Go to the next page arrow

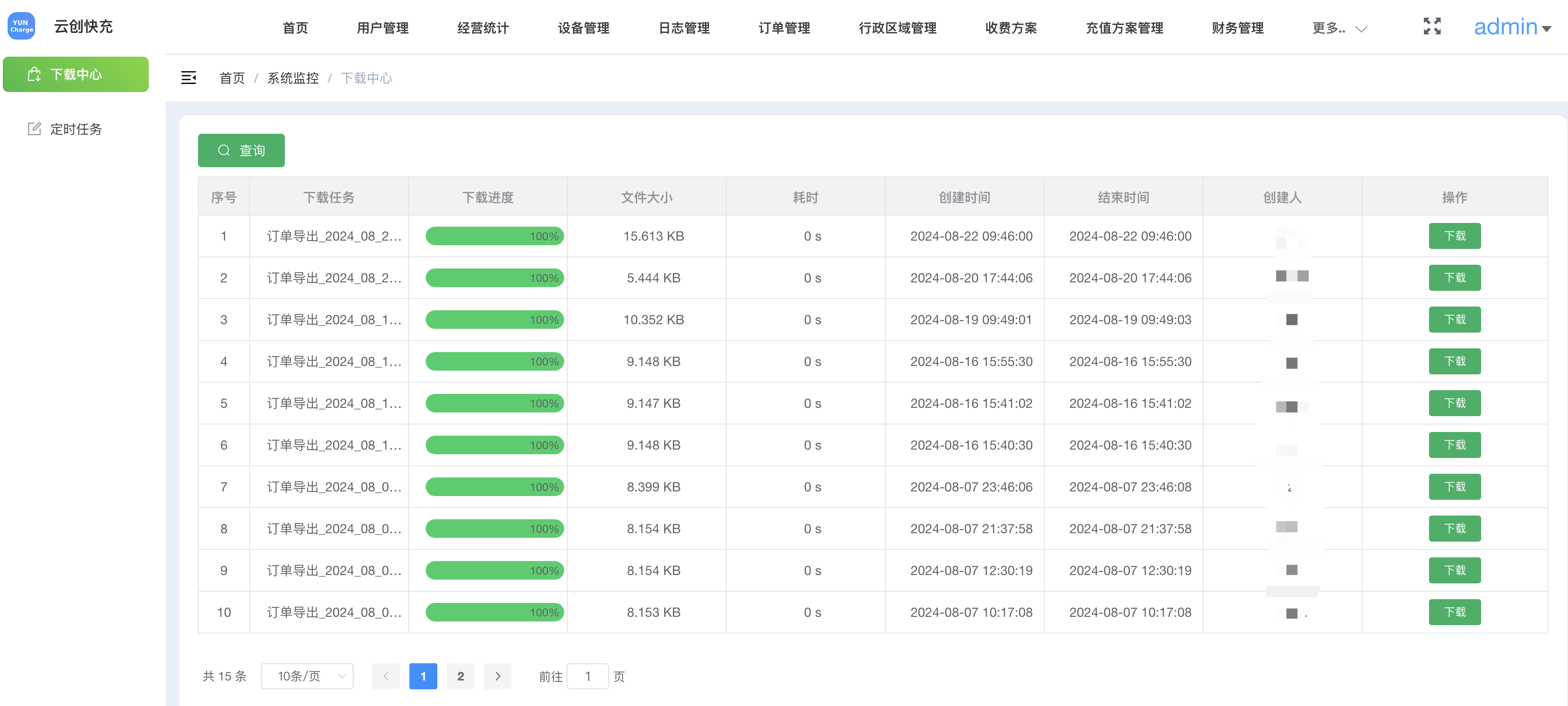click(498, 676)
